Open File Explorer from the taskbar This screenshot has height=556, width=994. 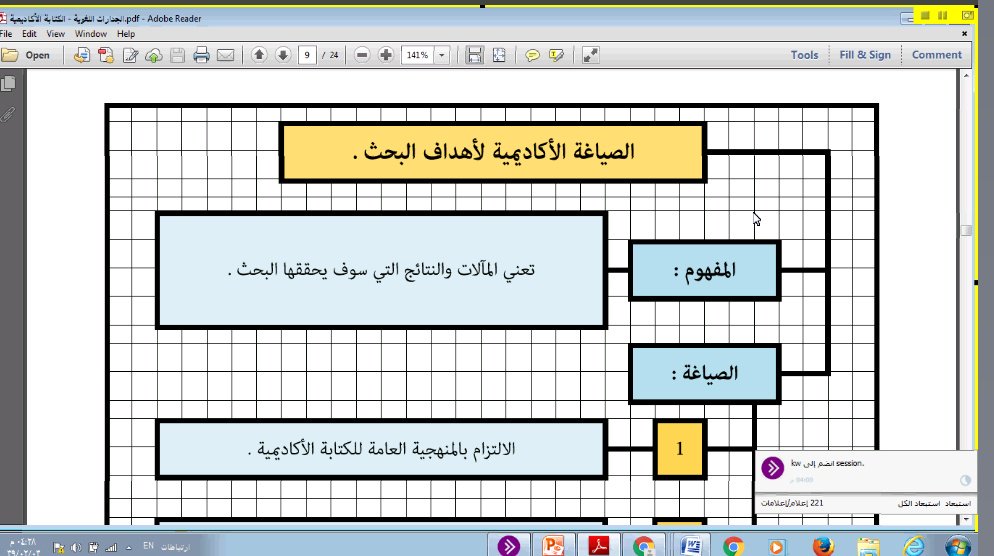868,545
